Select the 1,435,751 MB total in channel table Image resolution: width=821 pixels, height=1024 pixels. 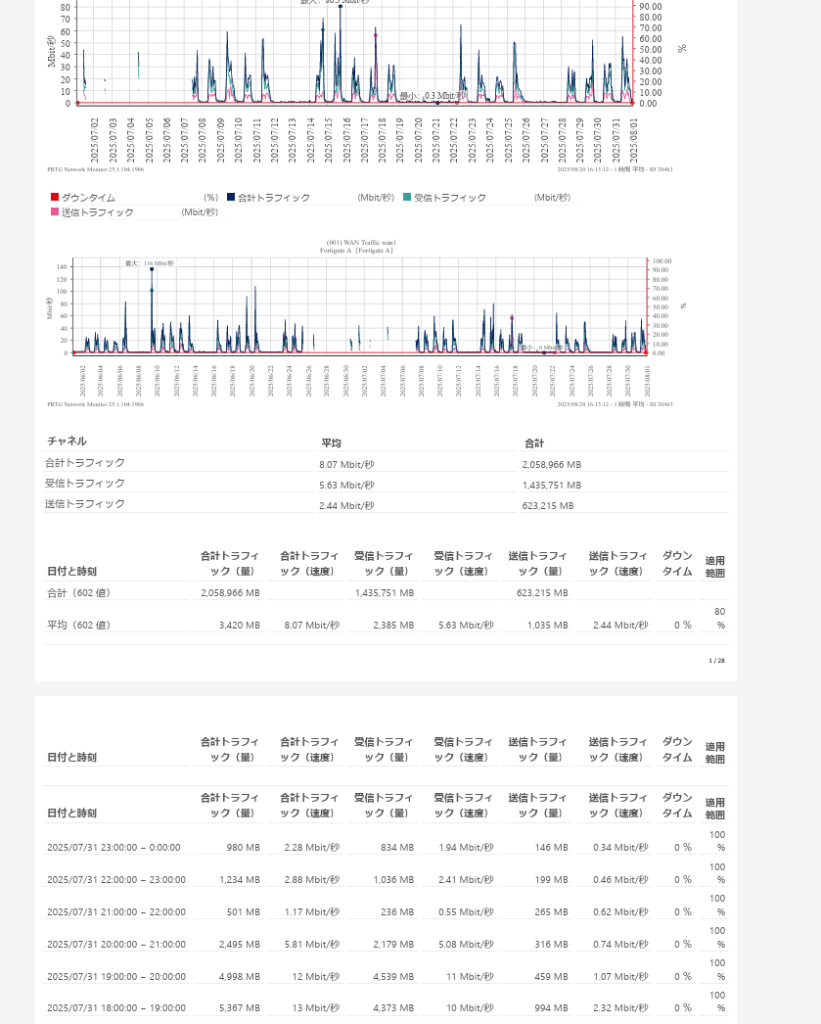(x=551, y=485)
